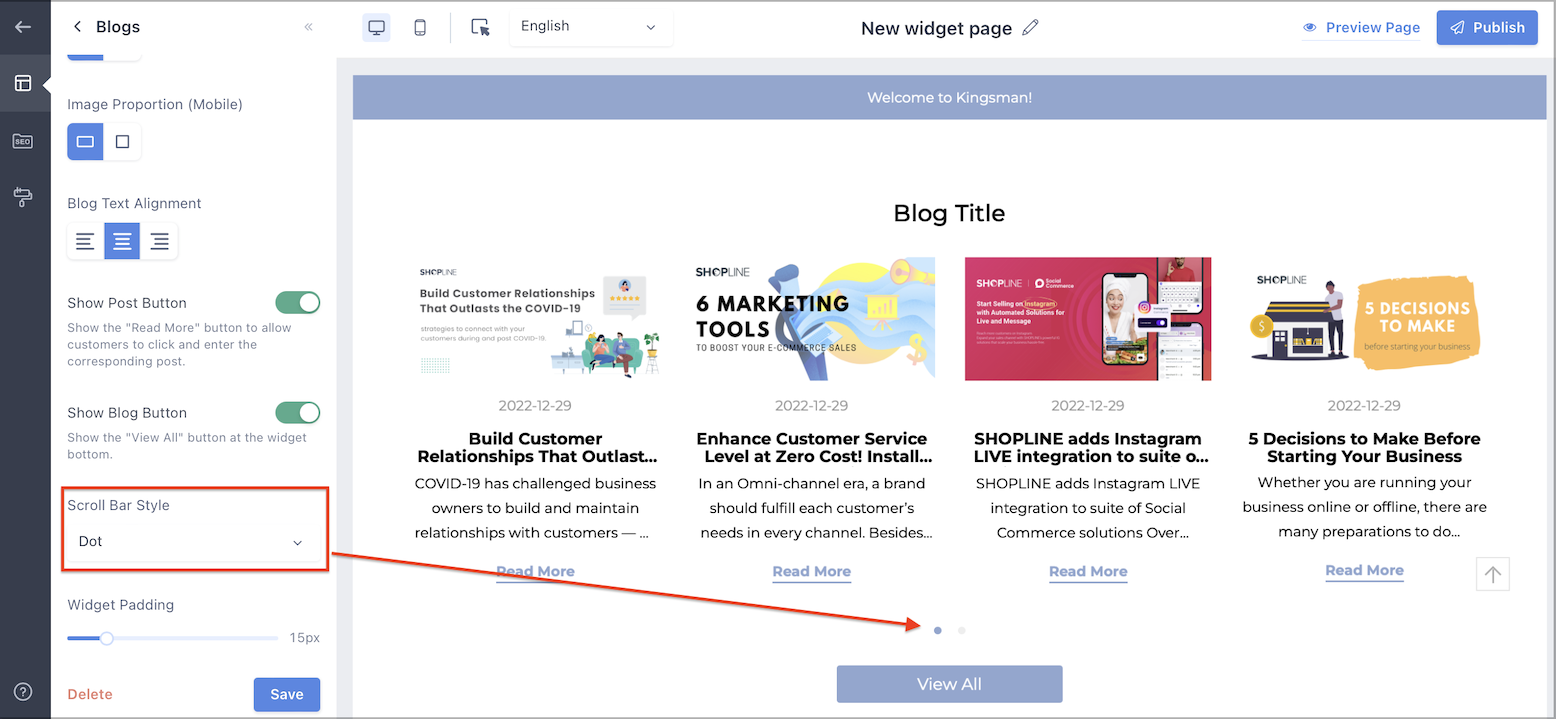Screen dimensions: 1556x719
Task: Click the View All blogs button
Action: click(x=949, y=684)
